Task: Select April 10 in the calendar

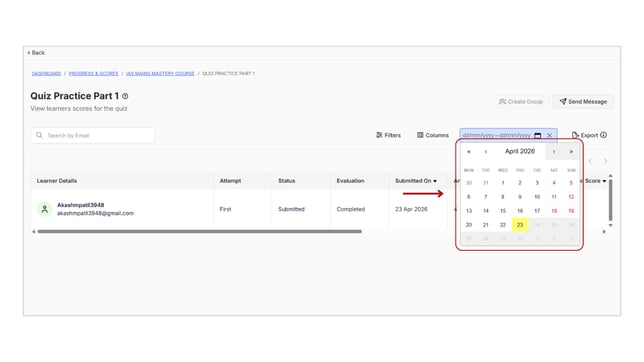Action: pos(537,197)
